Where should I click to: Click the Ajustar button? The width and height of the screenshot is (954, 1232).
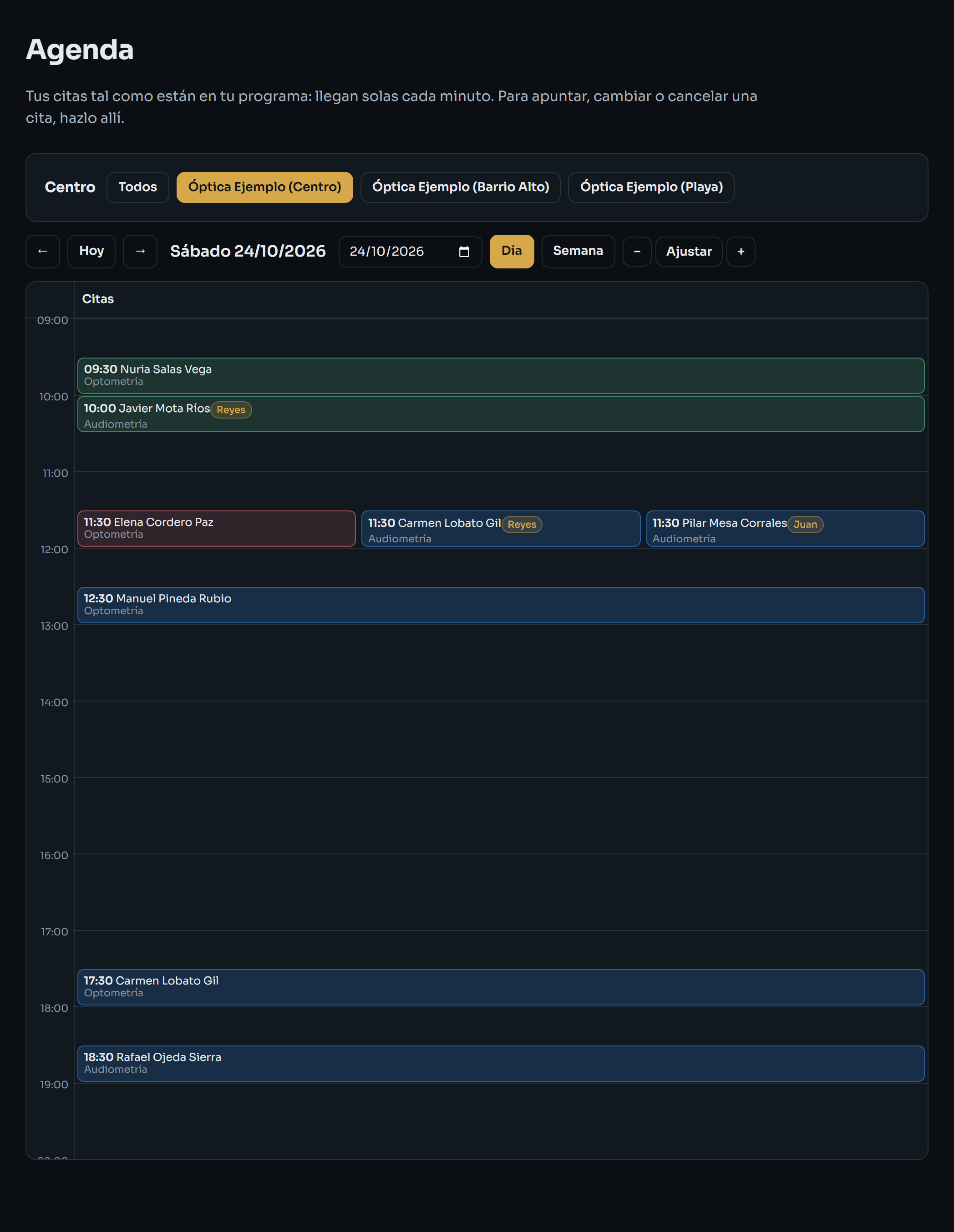pos(689,252)
